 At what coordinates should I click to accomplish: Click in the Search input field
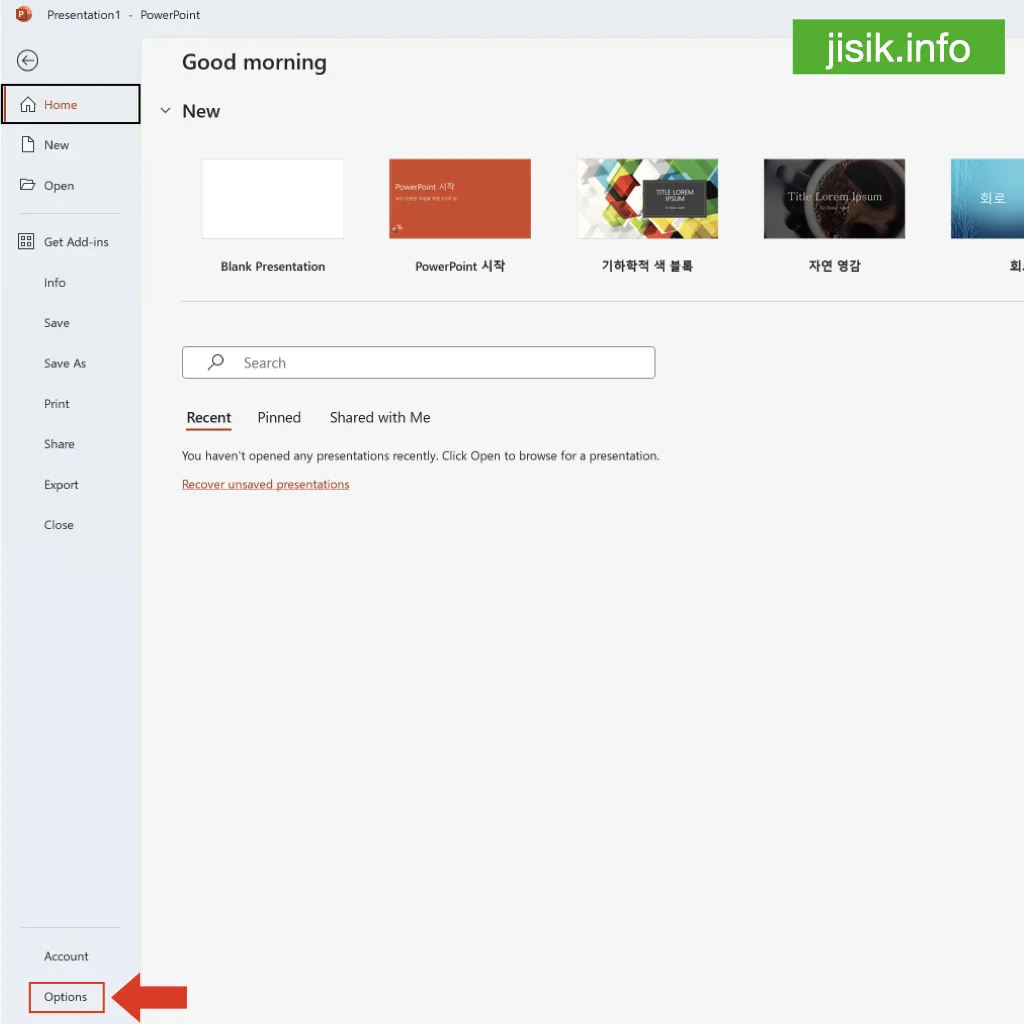tap(419, 362)
